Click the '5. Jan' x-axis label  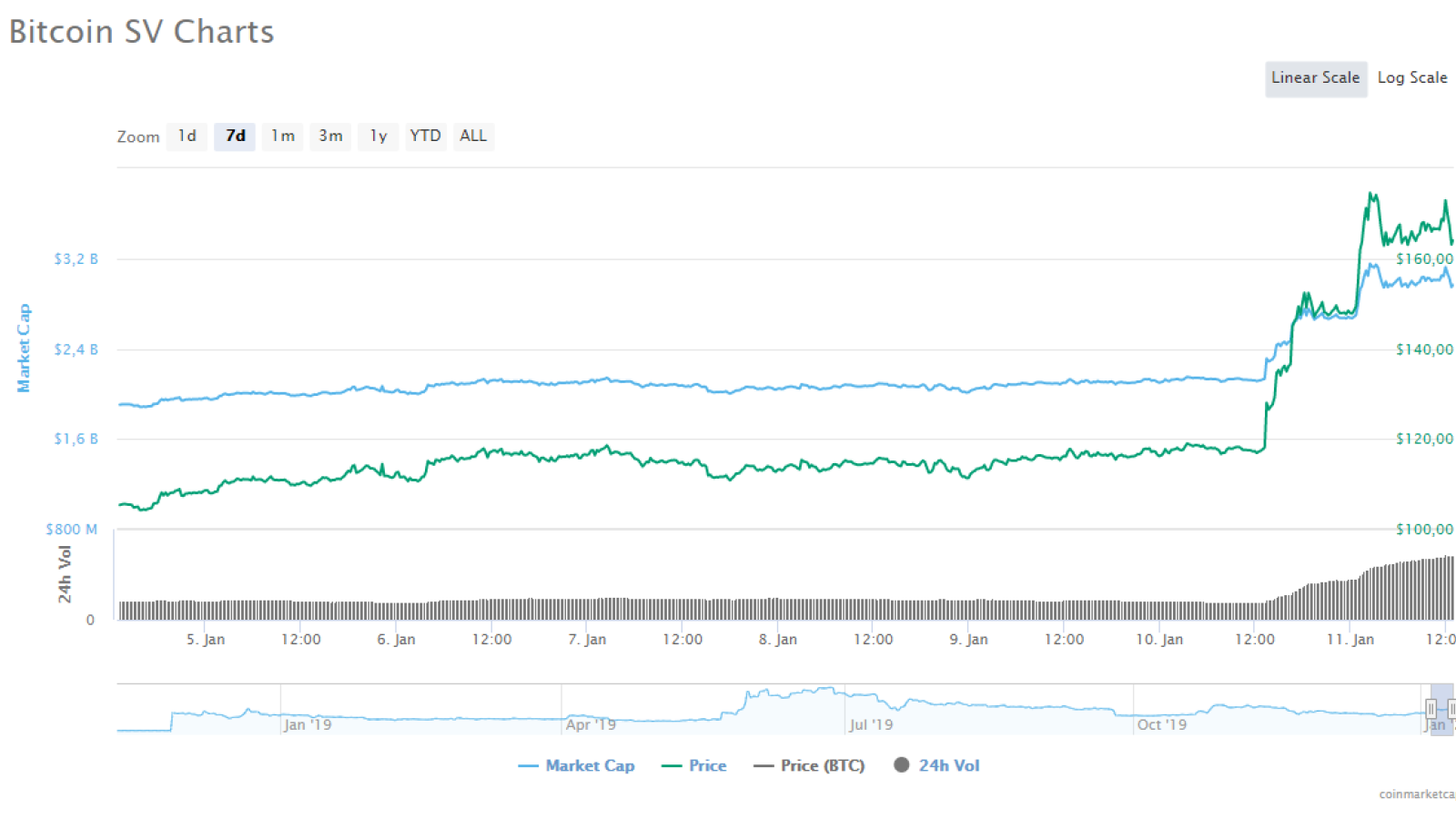206,640
